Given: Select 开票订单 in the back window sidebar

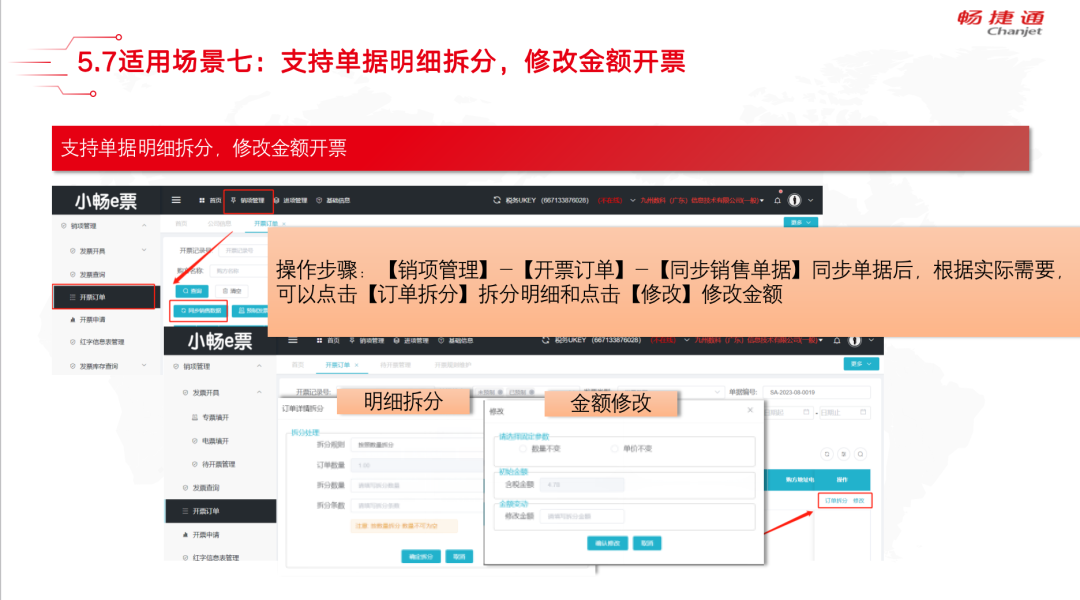Looking at the screenshot, I should coord(104,297).
